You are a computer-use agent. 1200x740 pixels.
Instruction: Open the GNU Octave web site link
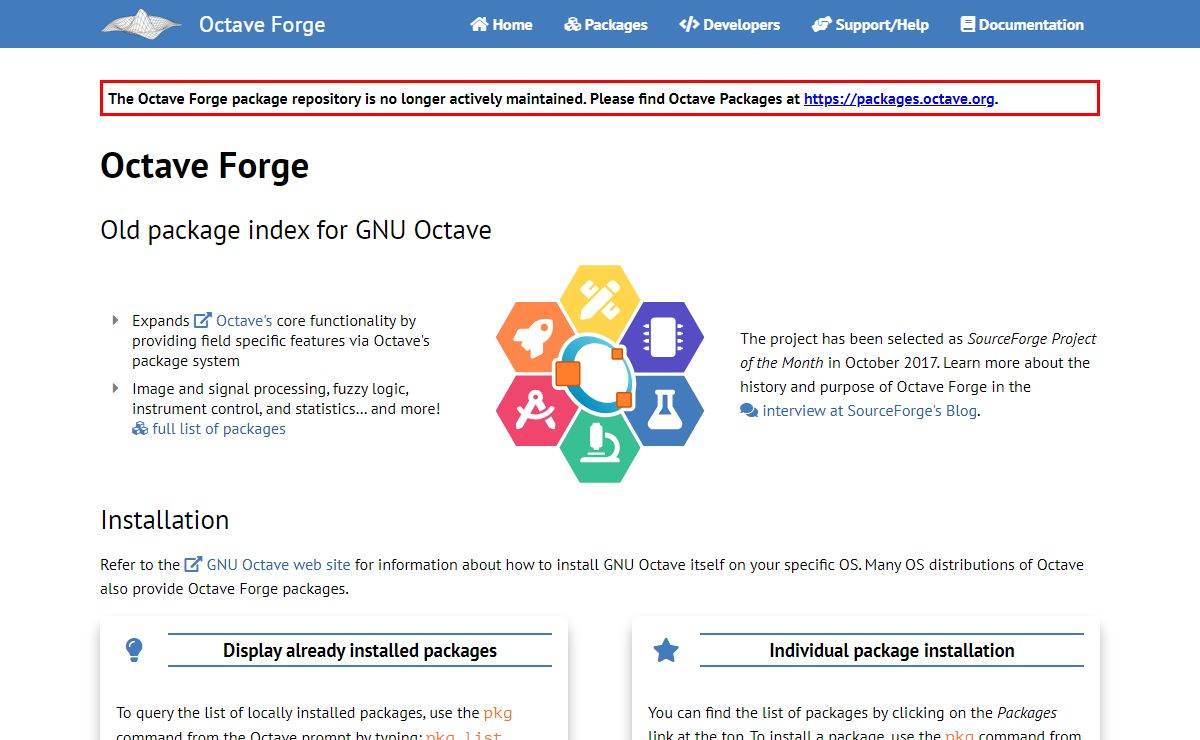[279, 565]
